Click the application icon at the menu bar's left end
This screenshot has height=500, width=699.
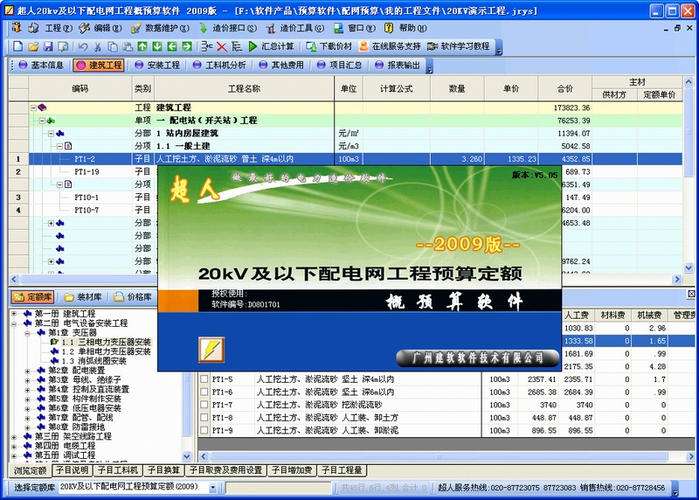tap(16, 28)
